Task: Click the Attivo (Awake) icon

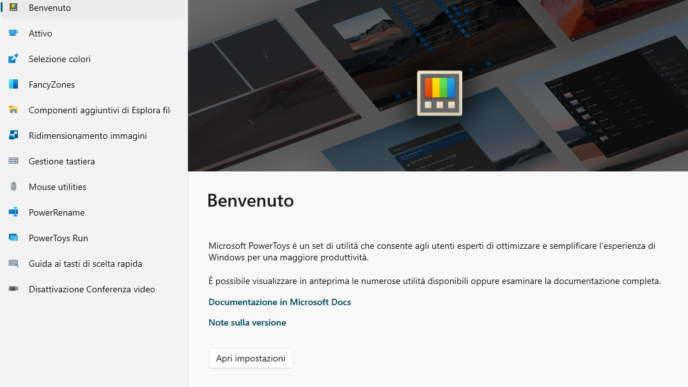Action: [14, 33]
